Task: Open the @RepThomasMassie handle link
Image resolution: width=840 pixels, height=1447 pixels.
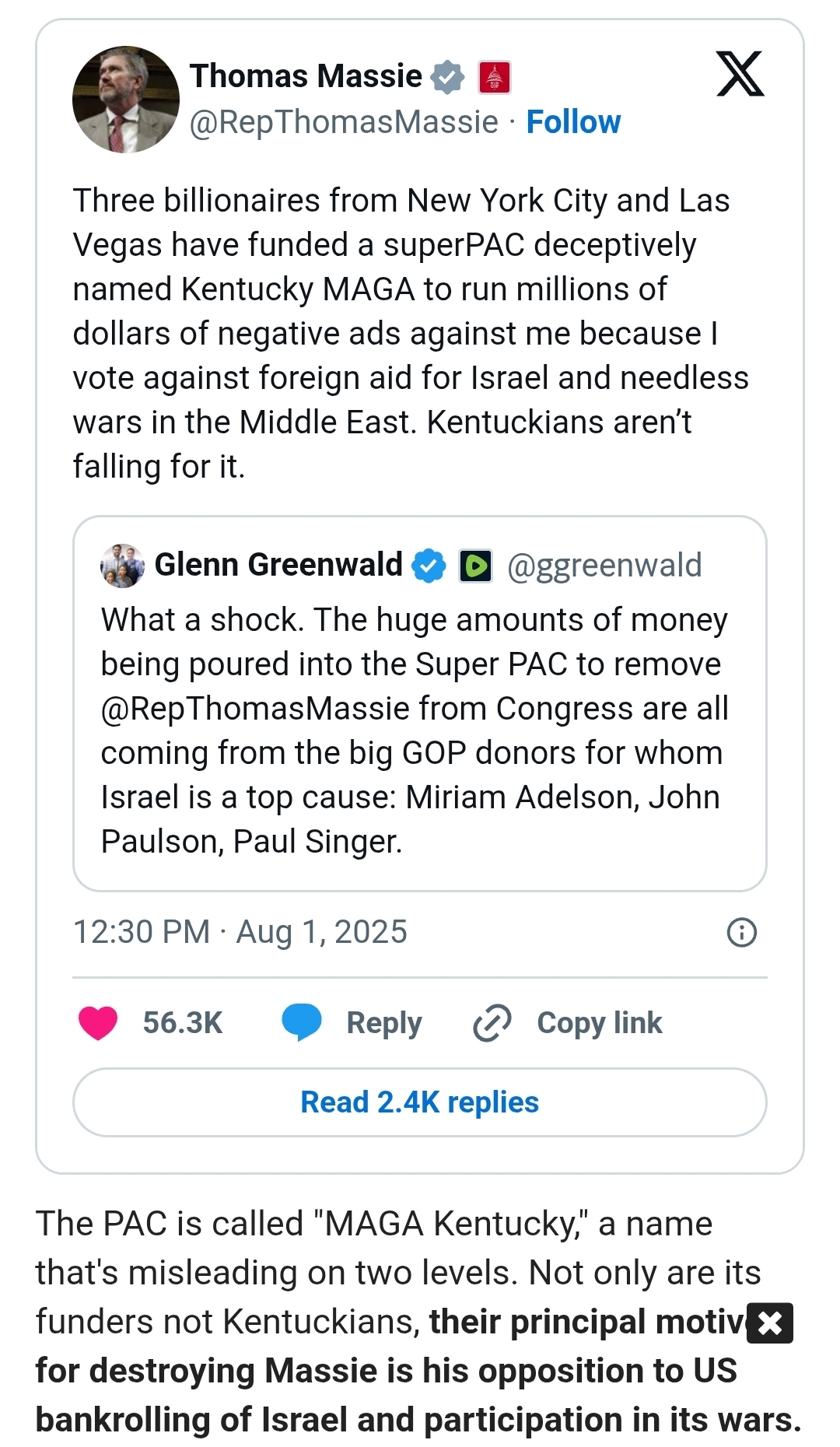Action: [x=344, y=122]
